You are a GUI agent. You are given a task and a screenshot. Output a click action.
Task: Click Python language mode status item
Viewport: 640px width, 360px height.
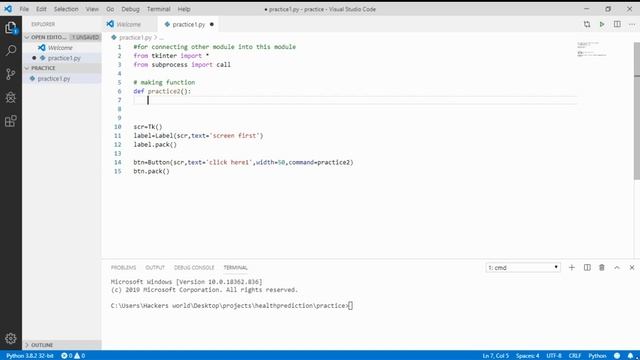pyautogui.click(x=597, y=356)
